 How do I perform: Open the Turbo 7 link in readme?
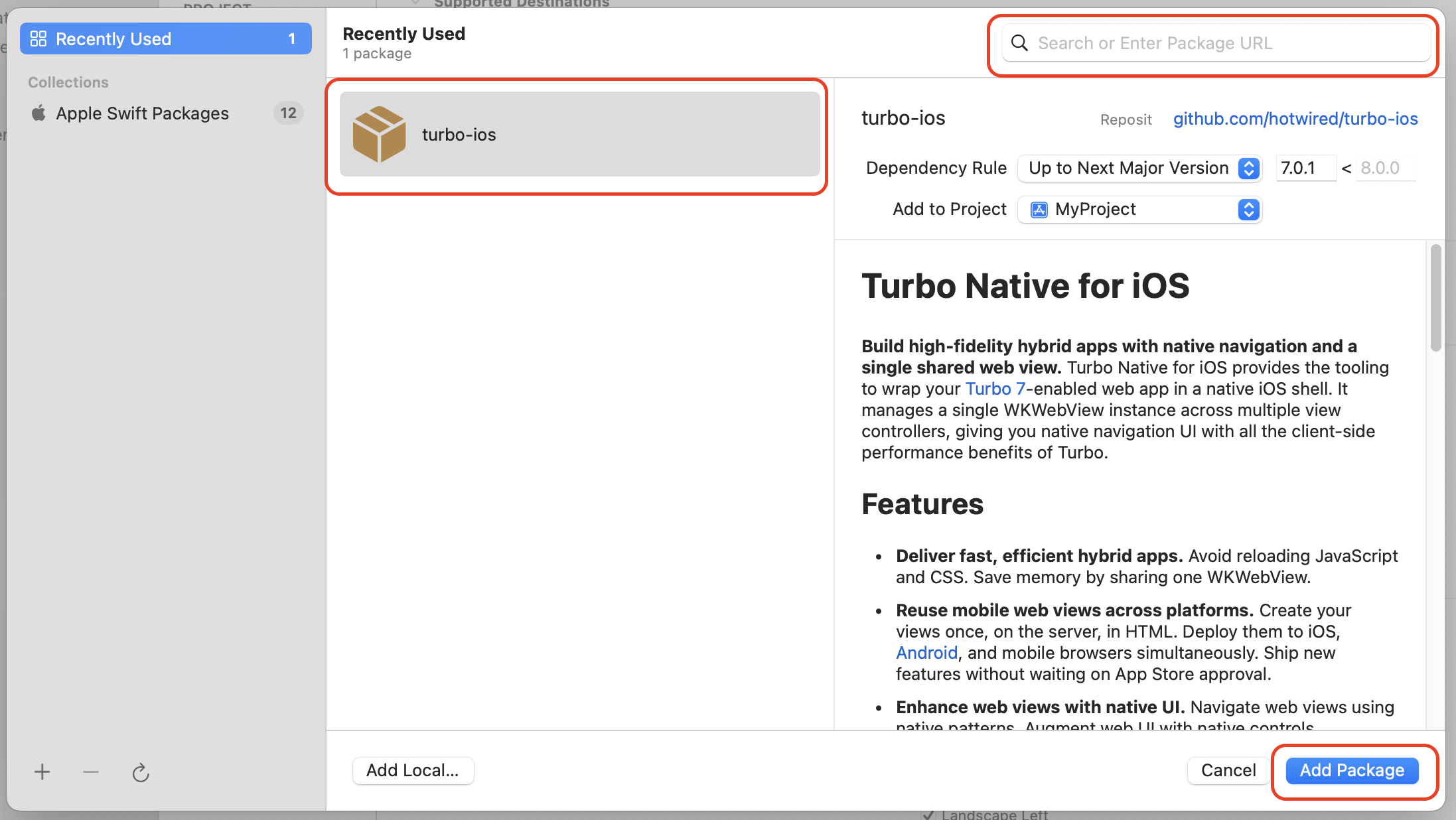point(995,389)
